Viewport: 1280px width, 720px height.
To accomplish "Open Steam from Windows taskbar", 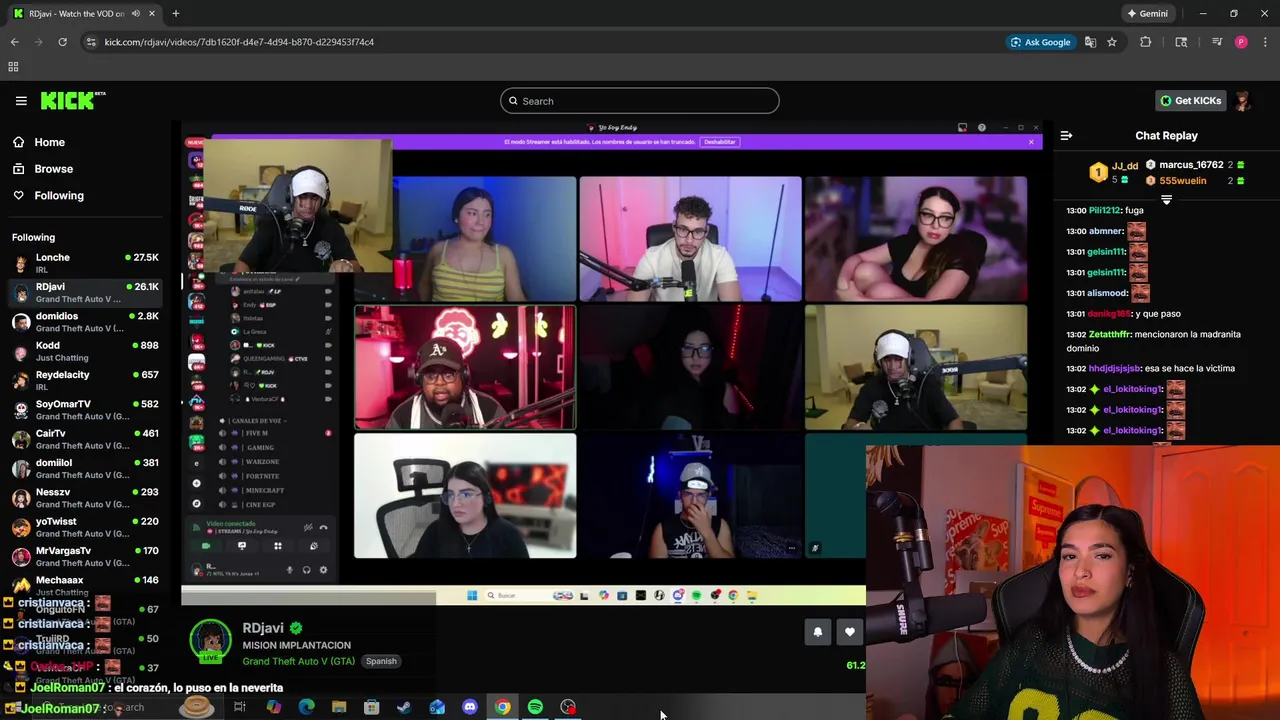I will coord(404,707).
